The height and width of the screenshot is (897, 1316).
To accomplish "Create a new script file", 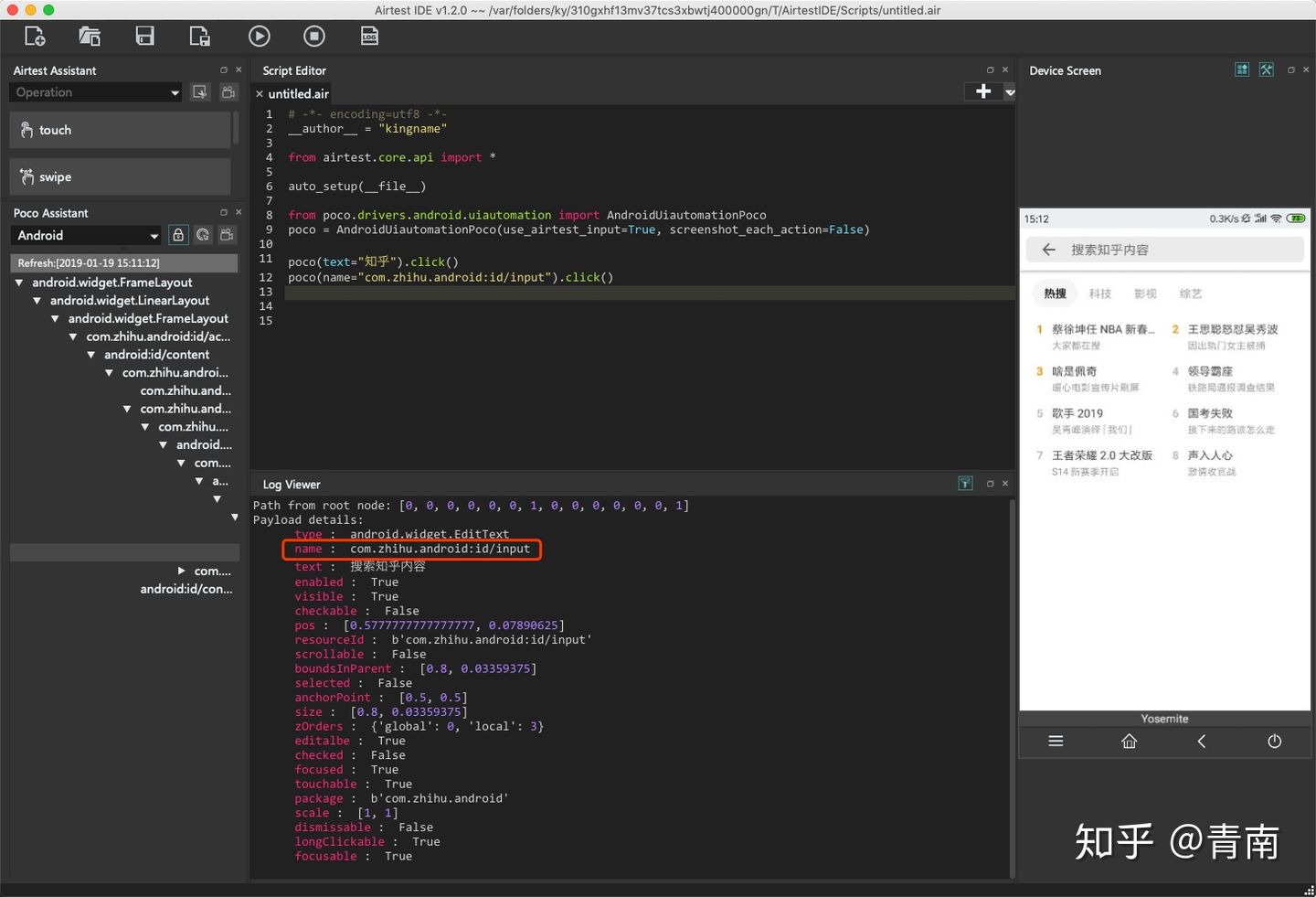I will click(x=35, y=37).
